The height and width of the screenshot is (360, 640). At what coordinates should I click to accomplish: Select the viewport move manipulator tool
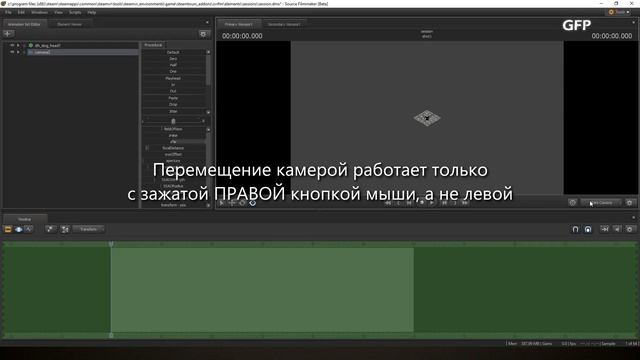(232, 203)
